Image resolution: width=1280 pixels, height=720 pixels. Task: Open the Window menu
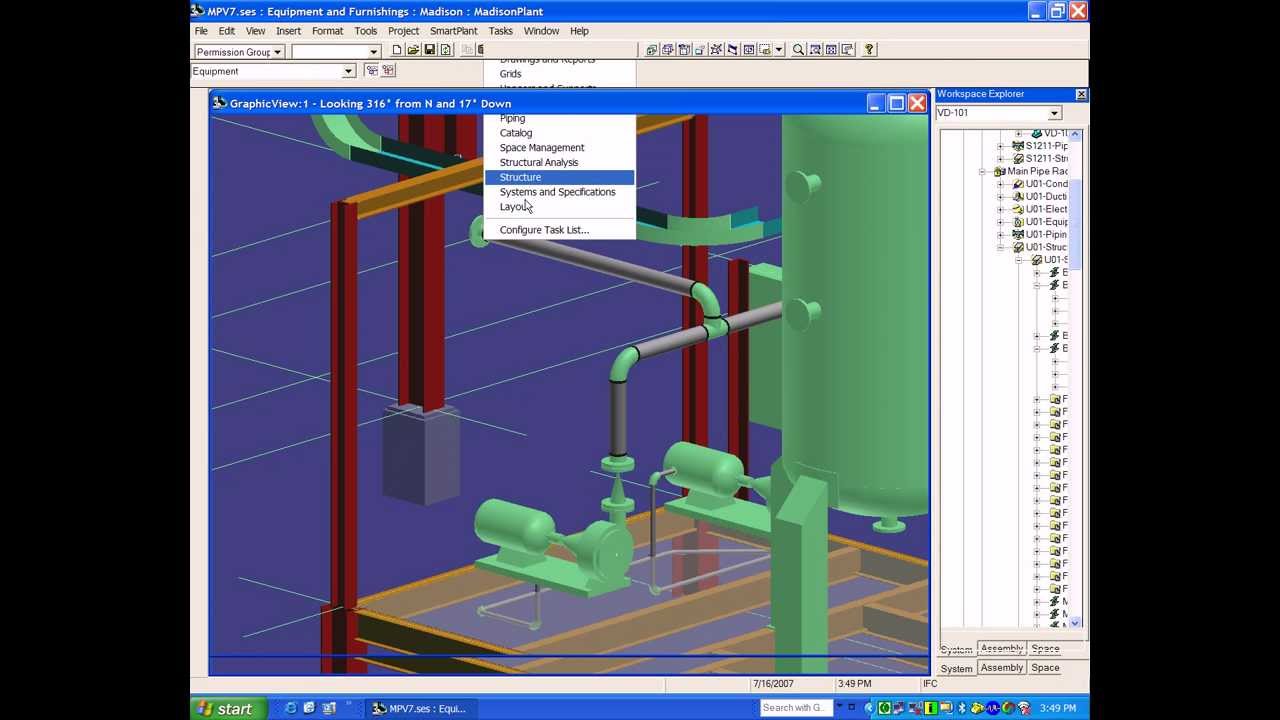point(541,31)
